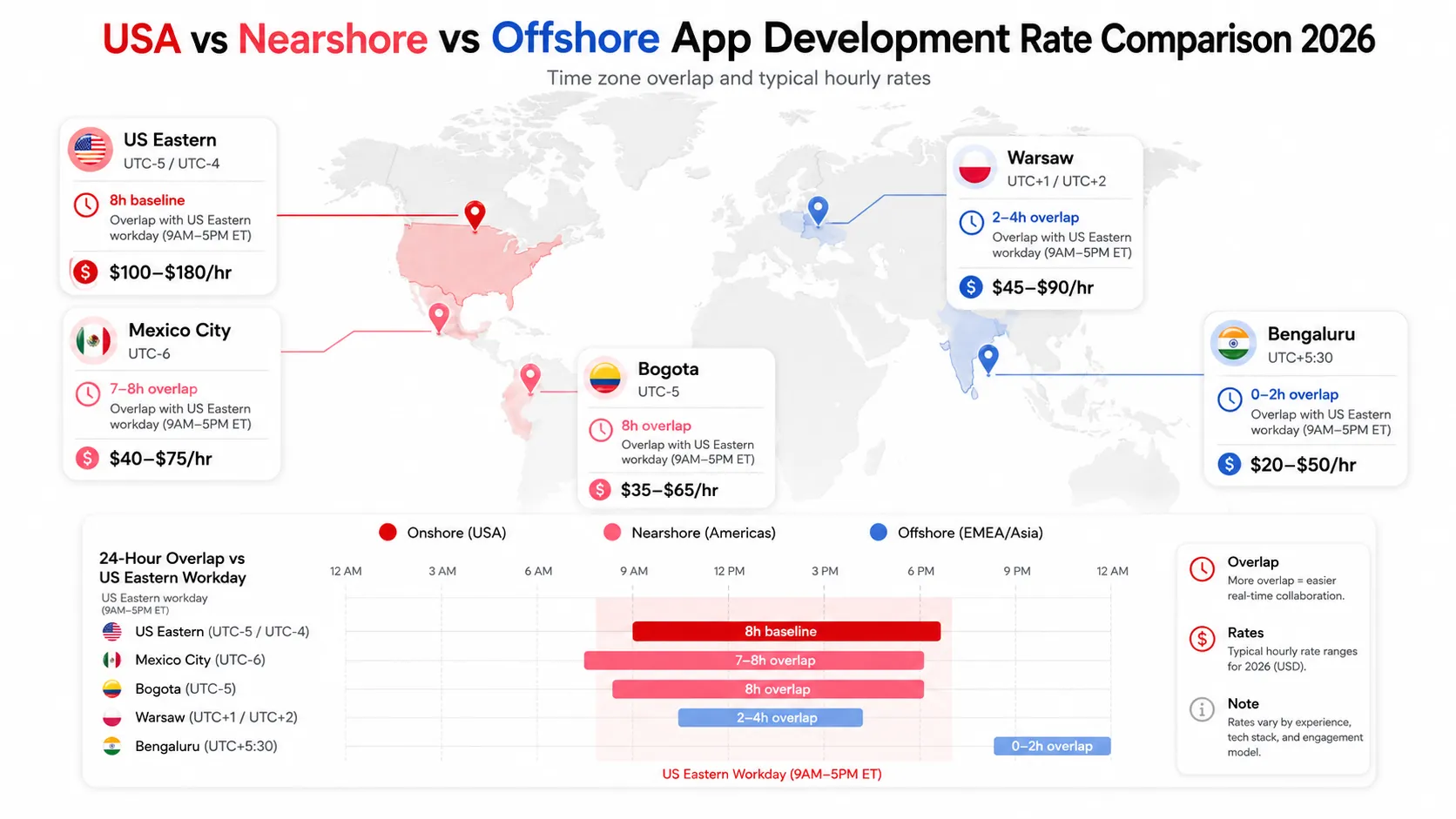1456x819 pixels.
Task: Click the Mexico City card heading
Action: click(180, 331)
